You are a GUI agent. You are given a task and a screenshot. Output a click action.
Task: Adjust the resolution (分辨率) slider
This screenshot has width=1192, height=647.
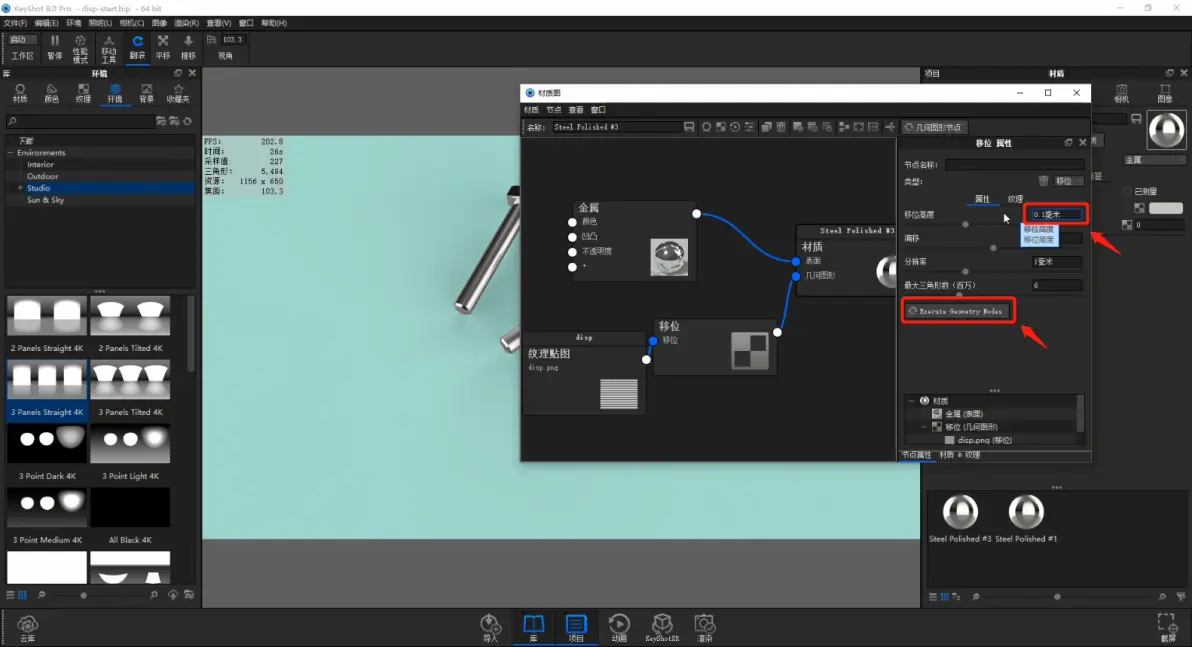pos(965,271)
